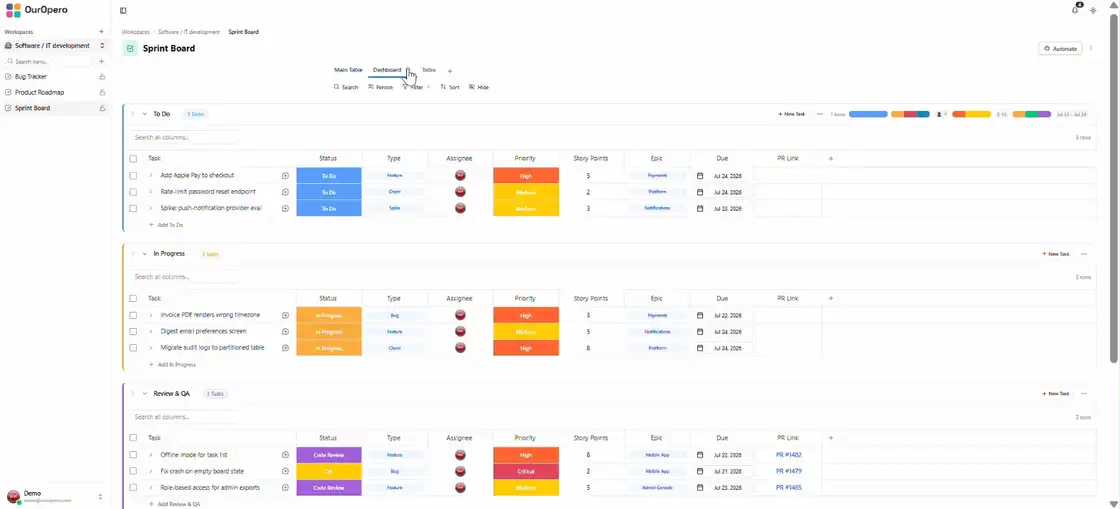Check the Role-based access for admin exports row

133,488
